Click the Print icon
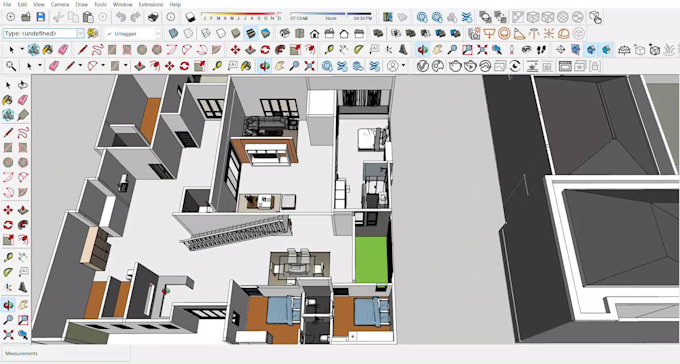 click(153, 17)
